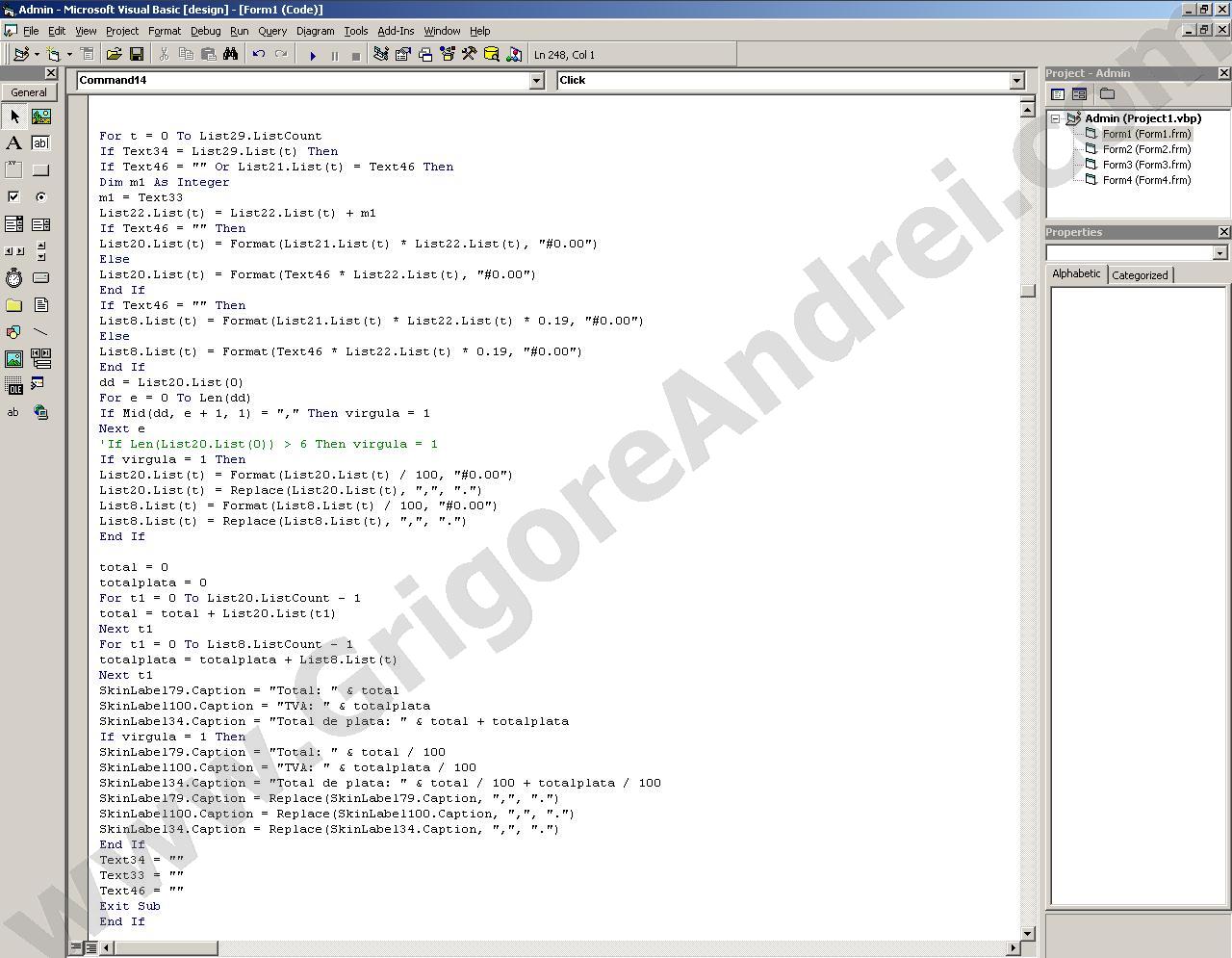This screenshot has height=958, width=1232.
Task: Start the program with the Run arrow
Action: point(312,56)
